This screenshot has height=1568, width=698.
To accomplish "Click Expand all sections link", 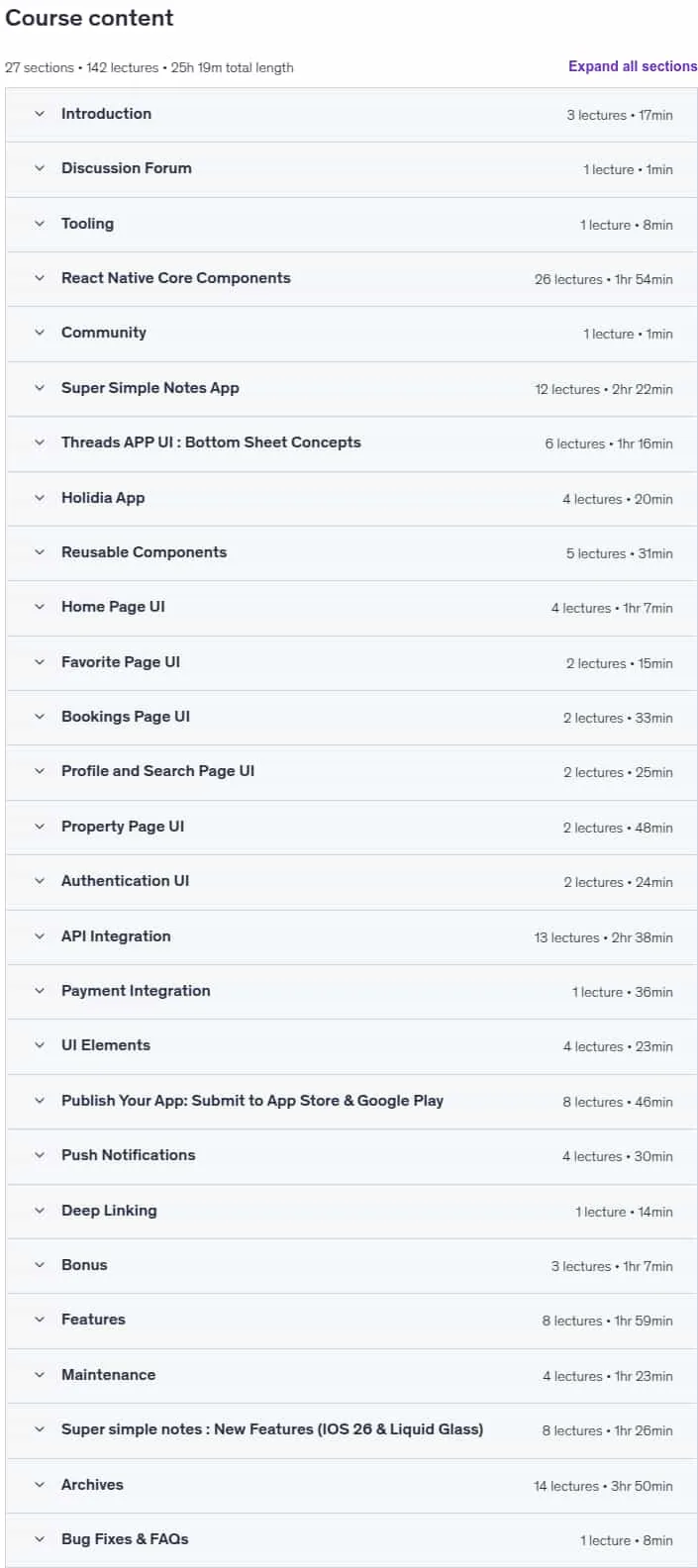I will pyautogui.click(x=633, y=66).
